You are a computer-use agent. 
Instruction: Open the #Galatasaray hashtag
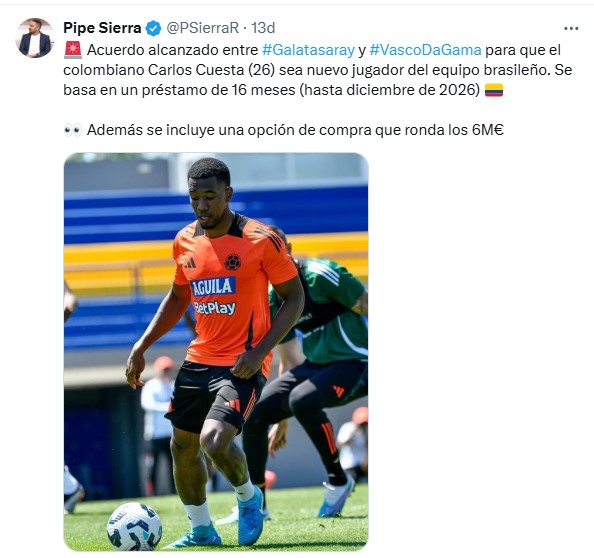pos(308,50)
